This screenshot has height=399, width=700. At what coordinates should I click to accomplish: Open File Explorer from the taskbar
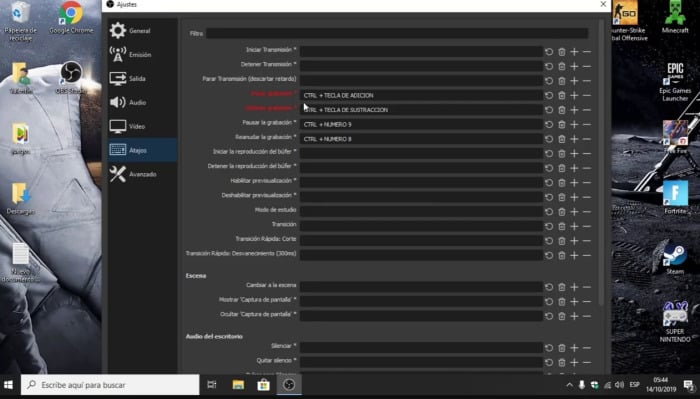pyautogui.click(x=238, y=385)
